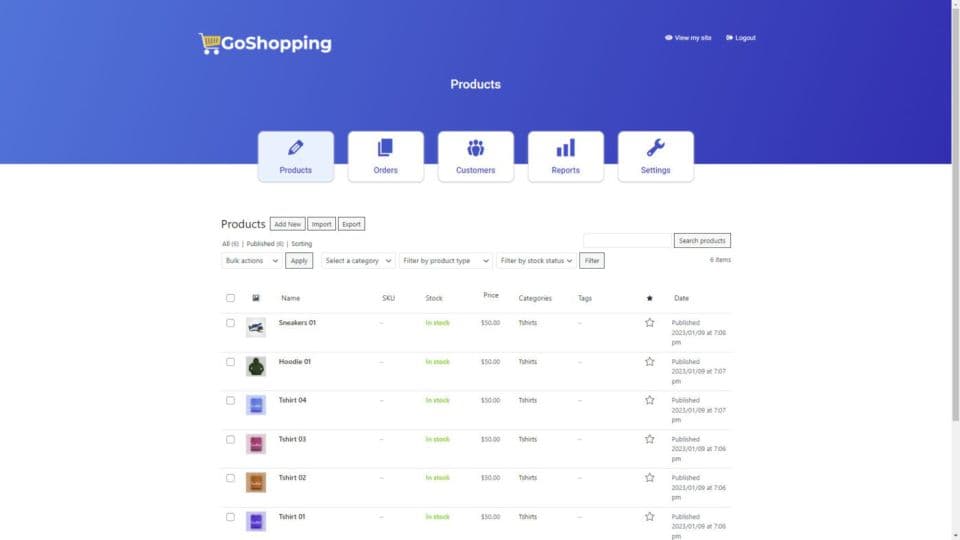Image resolution: width=960 pixels, height=540 pixels.
Task: Sort table by SKU column
Action: pyautogui.click(x=388, y=298)
